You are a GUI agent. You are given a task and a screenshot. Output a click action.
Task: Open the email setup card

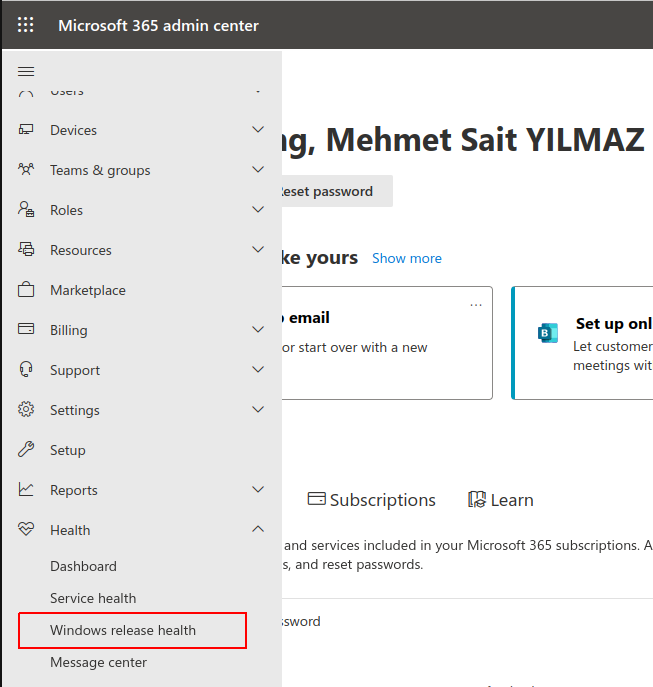click(387, 343)
